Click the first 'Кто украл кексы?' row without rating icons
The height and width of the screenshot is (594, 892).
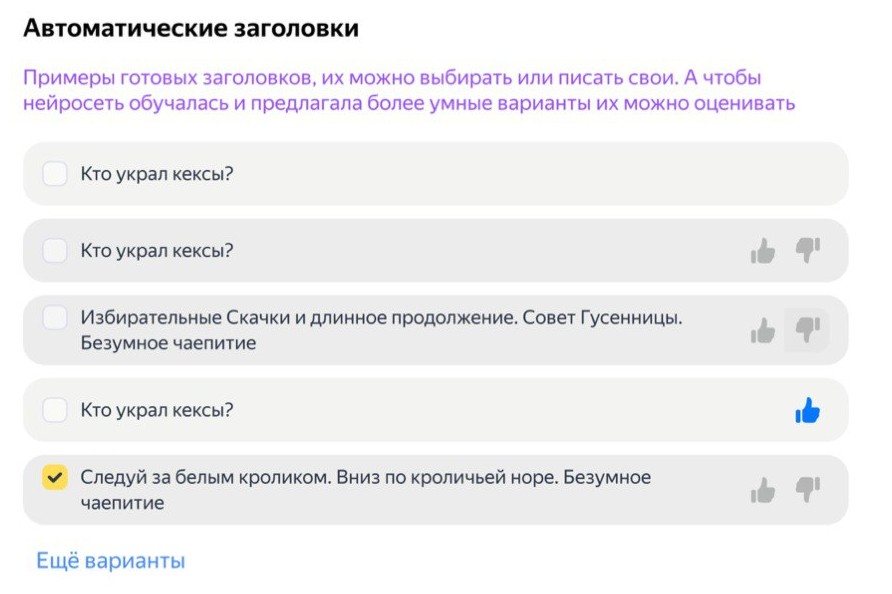[x=436, y=174]
